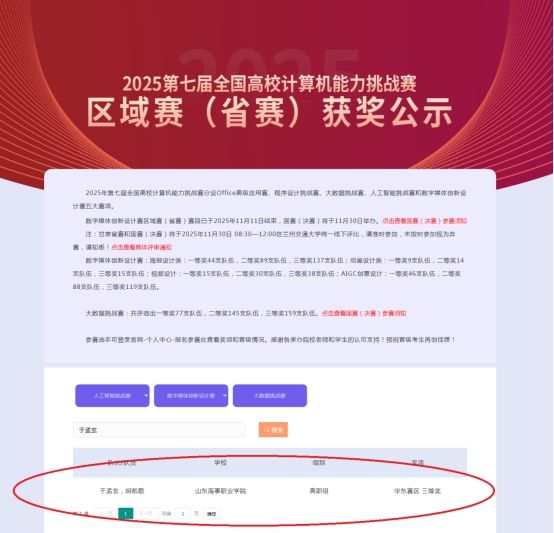Click the page number jump input box
This screenshot has width=554, height=533.
(183, 514)
